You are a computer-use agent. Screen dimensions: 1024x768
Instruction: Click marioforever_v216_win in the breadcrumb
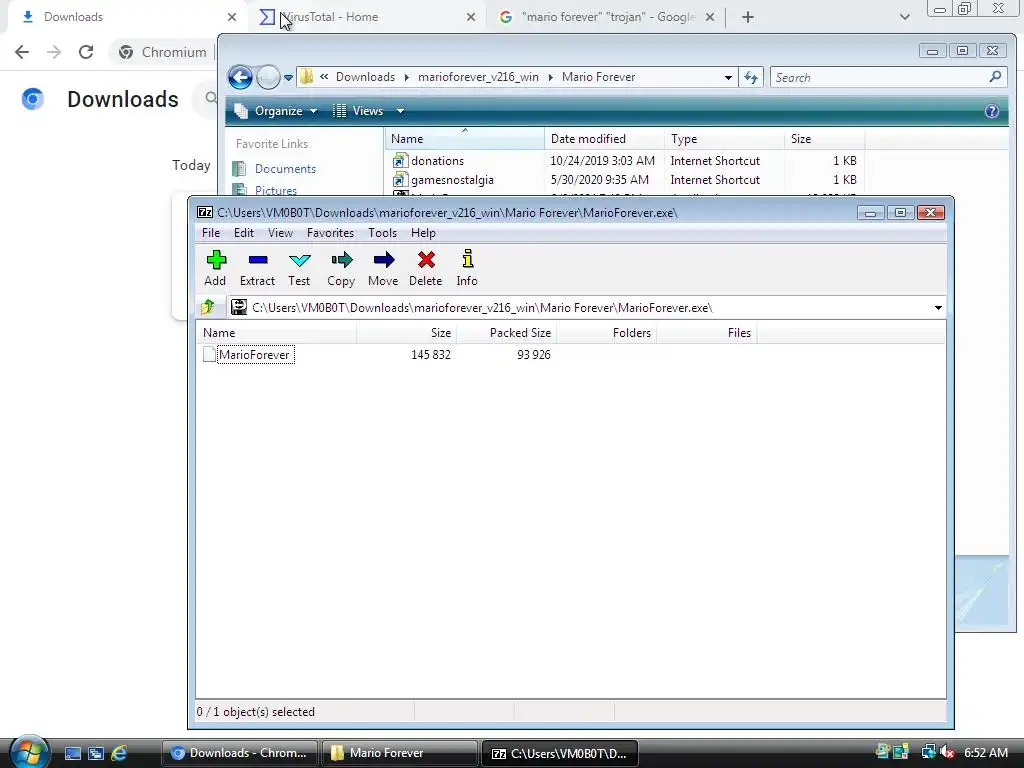[478, 77]
